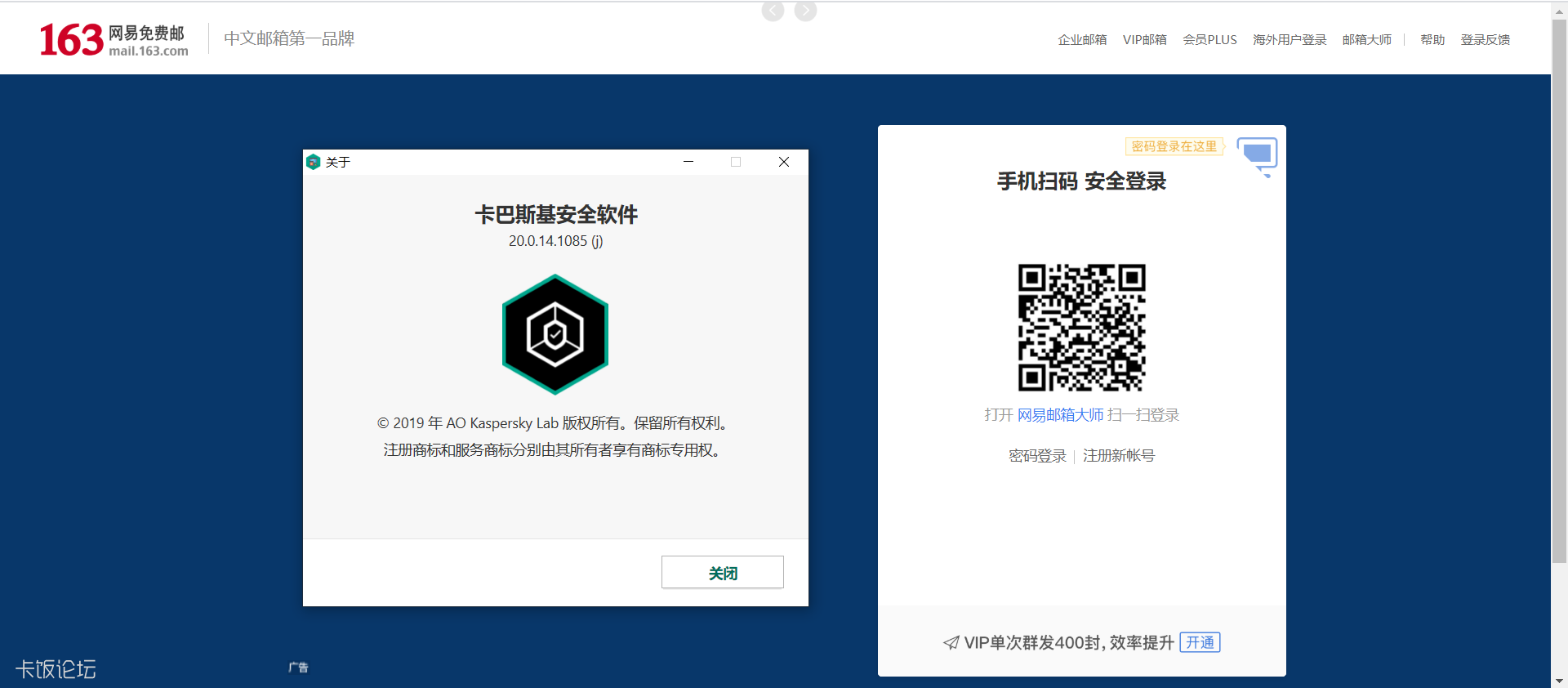
Task: Click 中文邮箱第一品牌 slogan
Action: point(289,38)
